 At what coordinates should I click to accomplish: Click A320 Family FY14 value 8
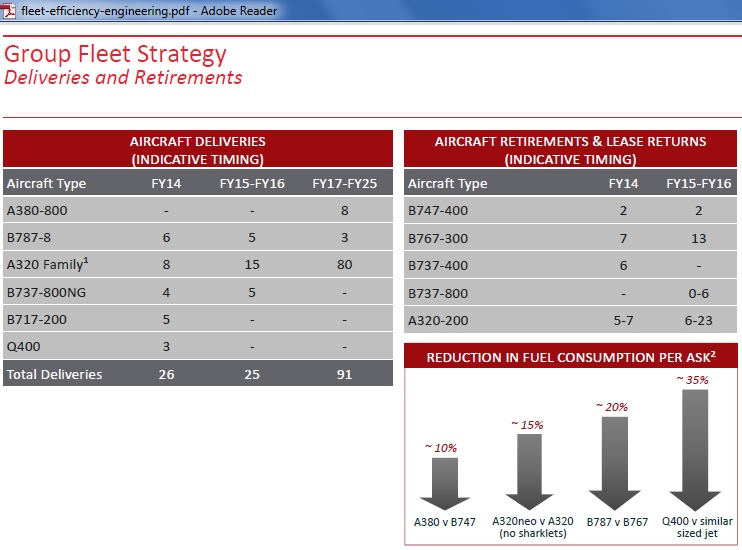tap(166, 265)
